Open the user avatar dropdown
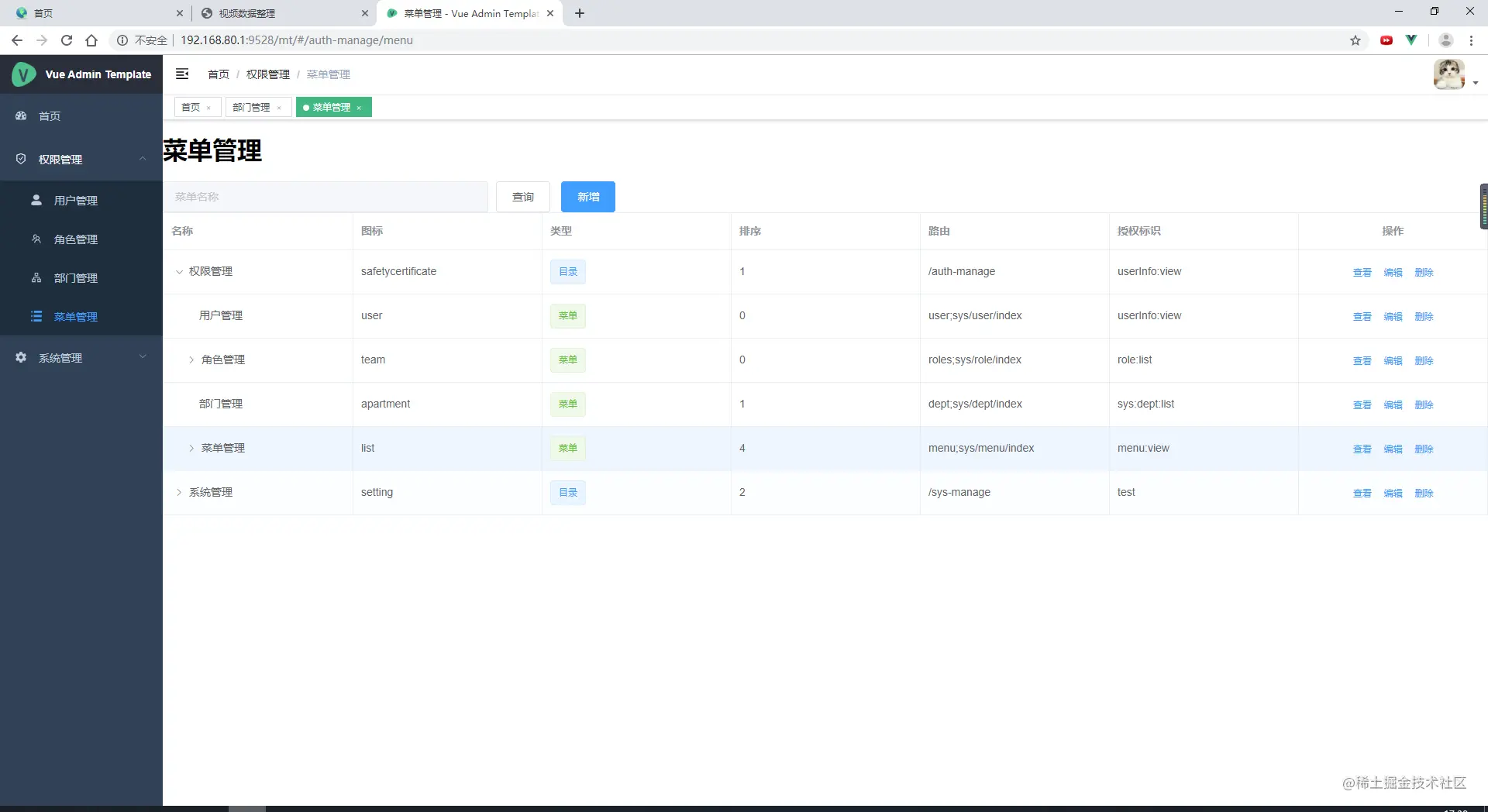This screenshot has height=812, width=1488. [1455, 74]
